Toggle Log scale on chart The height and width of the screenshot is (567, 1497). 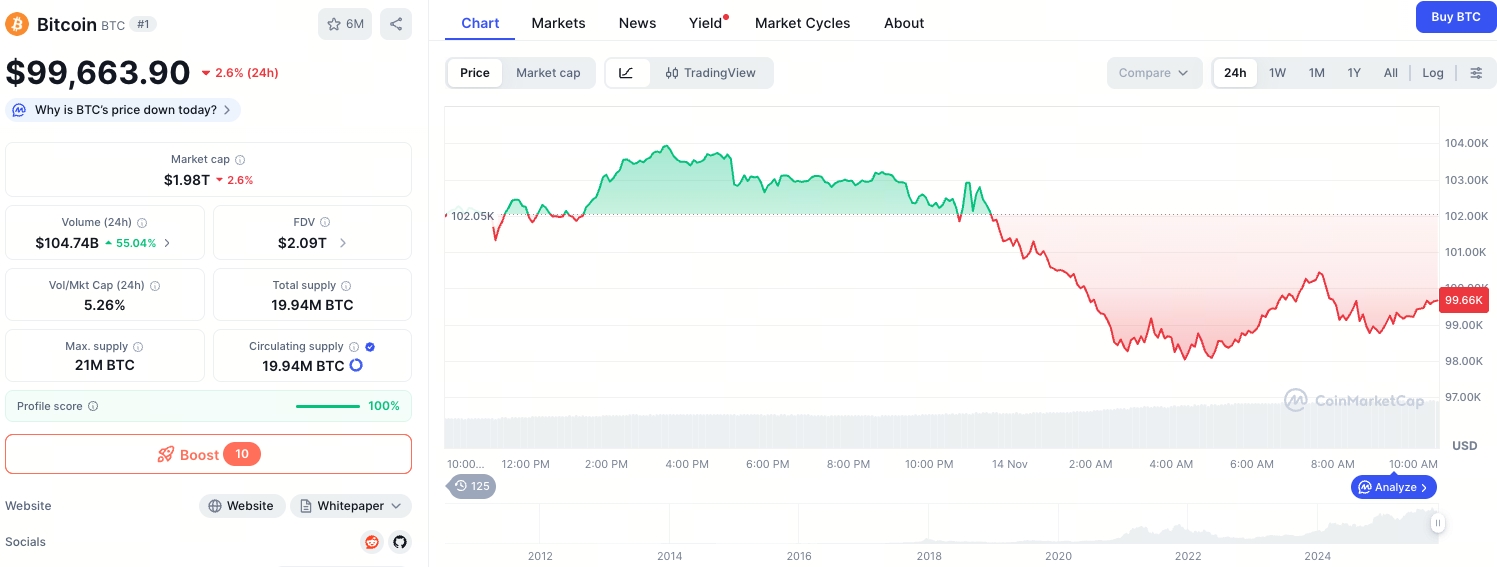[1433, 73]
